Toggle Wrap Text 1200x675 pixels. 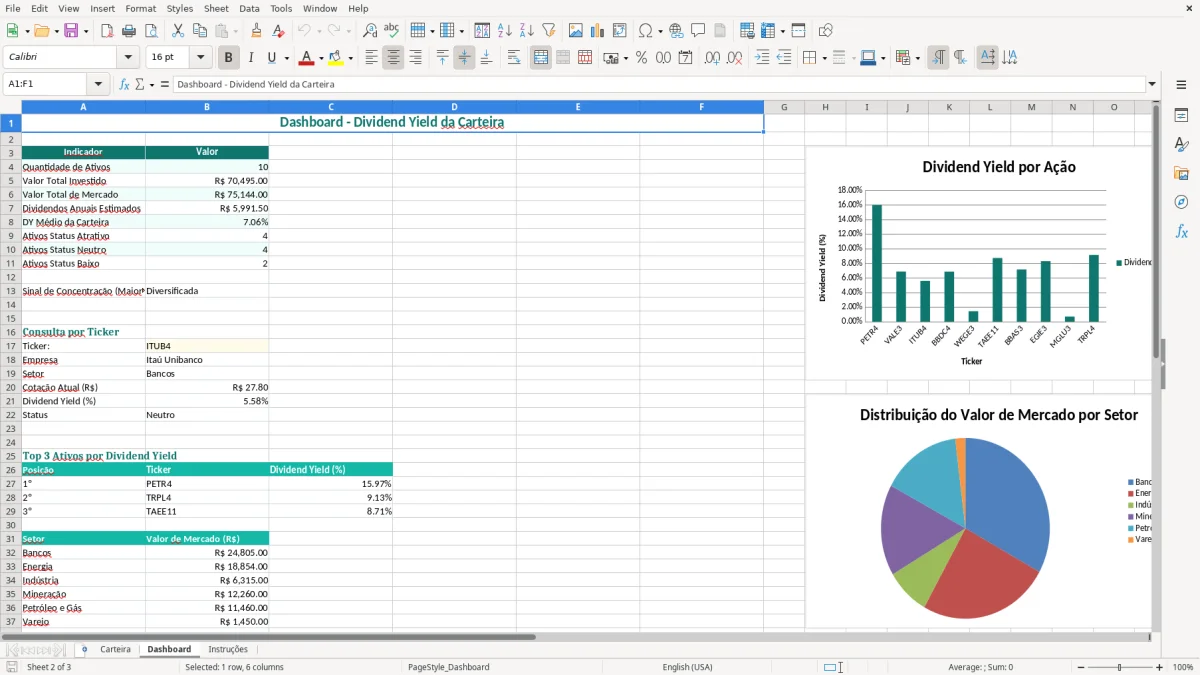[514, 58]
